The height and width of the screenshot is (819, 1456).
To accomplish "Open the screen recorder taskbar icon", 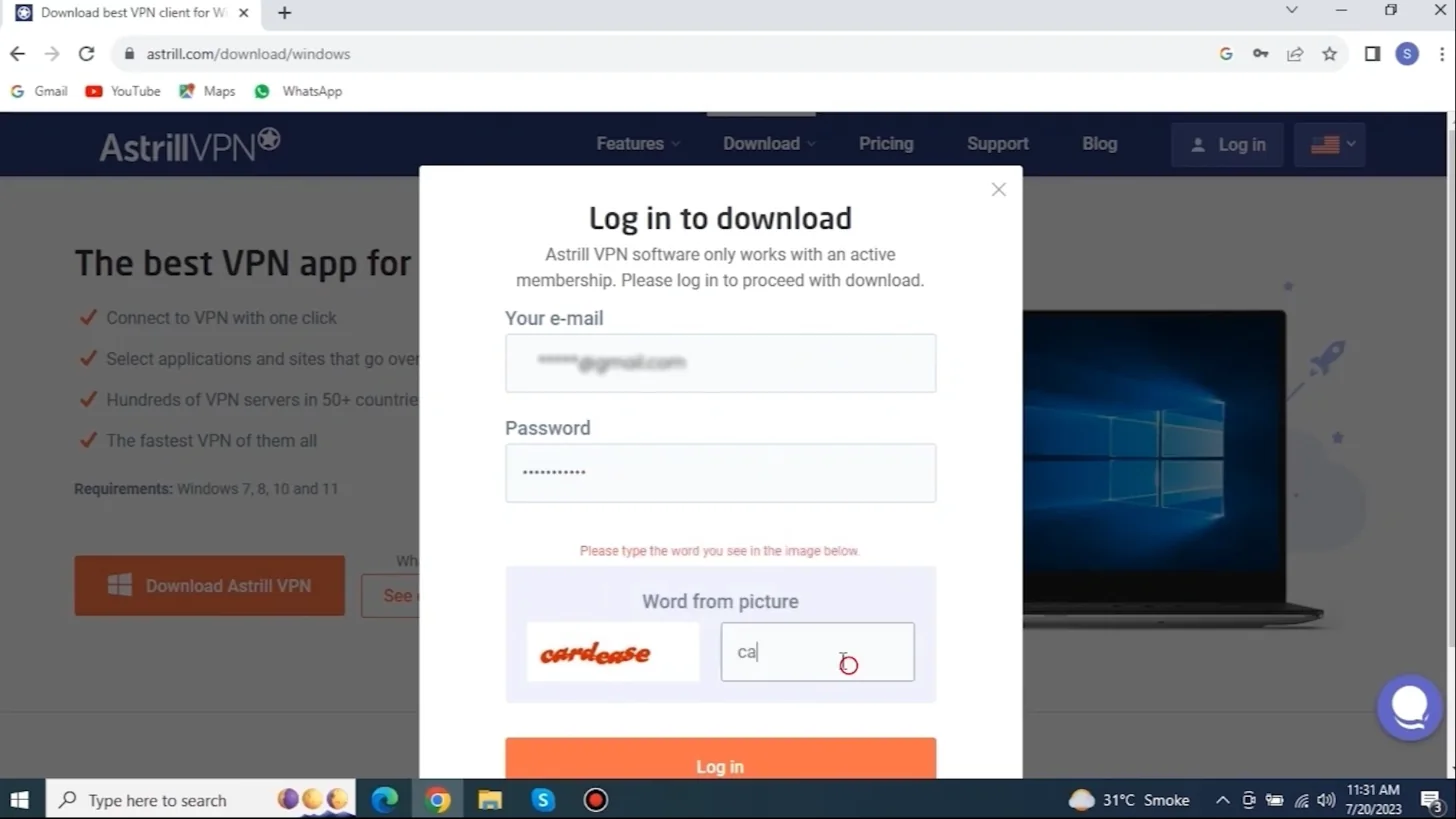I will (595, 800).
